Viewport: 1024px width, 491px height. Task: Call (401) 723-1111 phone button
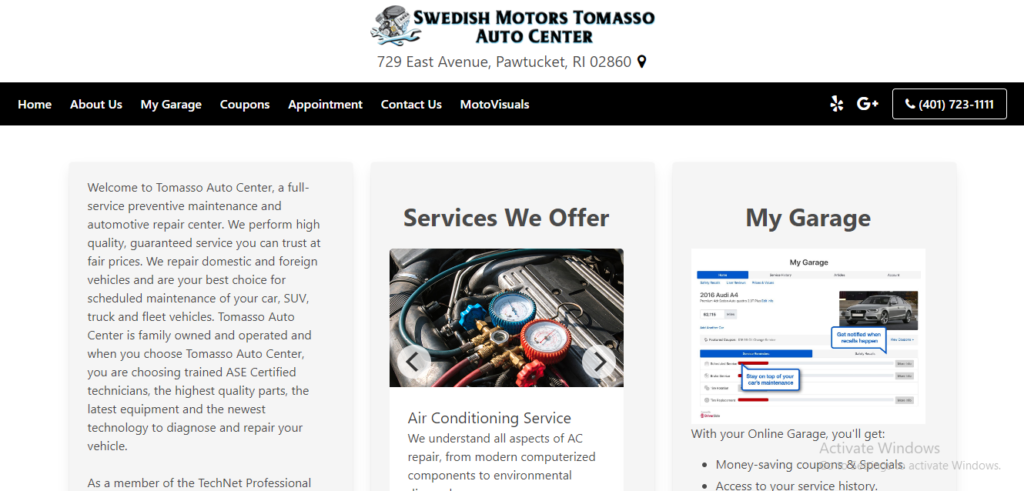click(950, 104)
